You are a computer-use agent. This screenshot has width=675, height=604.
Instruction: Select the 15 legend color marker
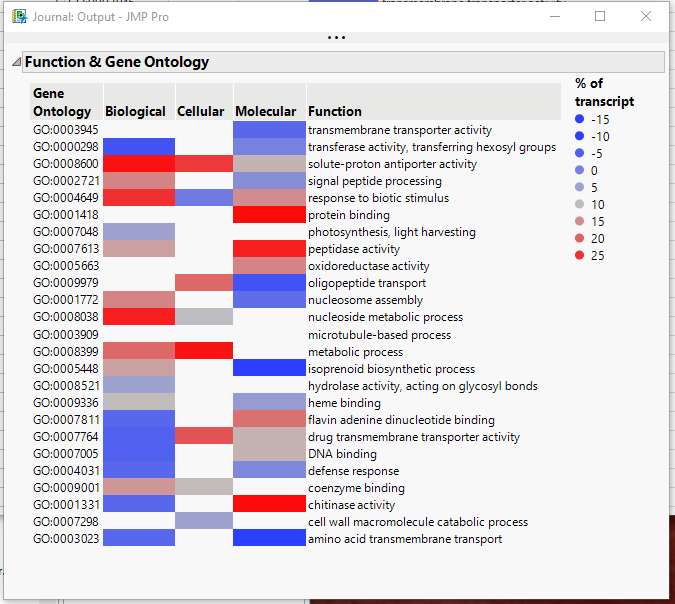[580, 221]
